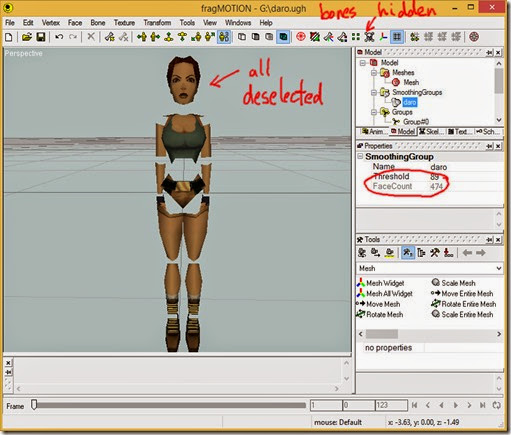Select the daro smoothing group item

click(x=409, y=102)
